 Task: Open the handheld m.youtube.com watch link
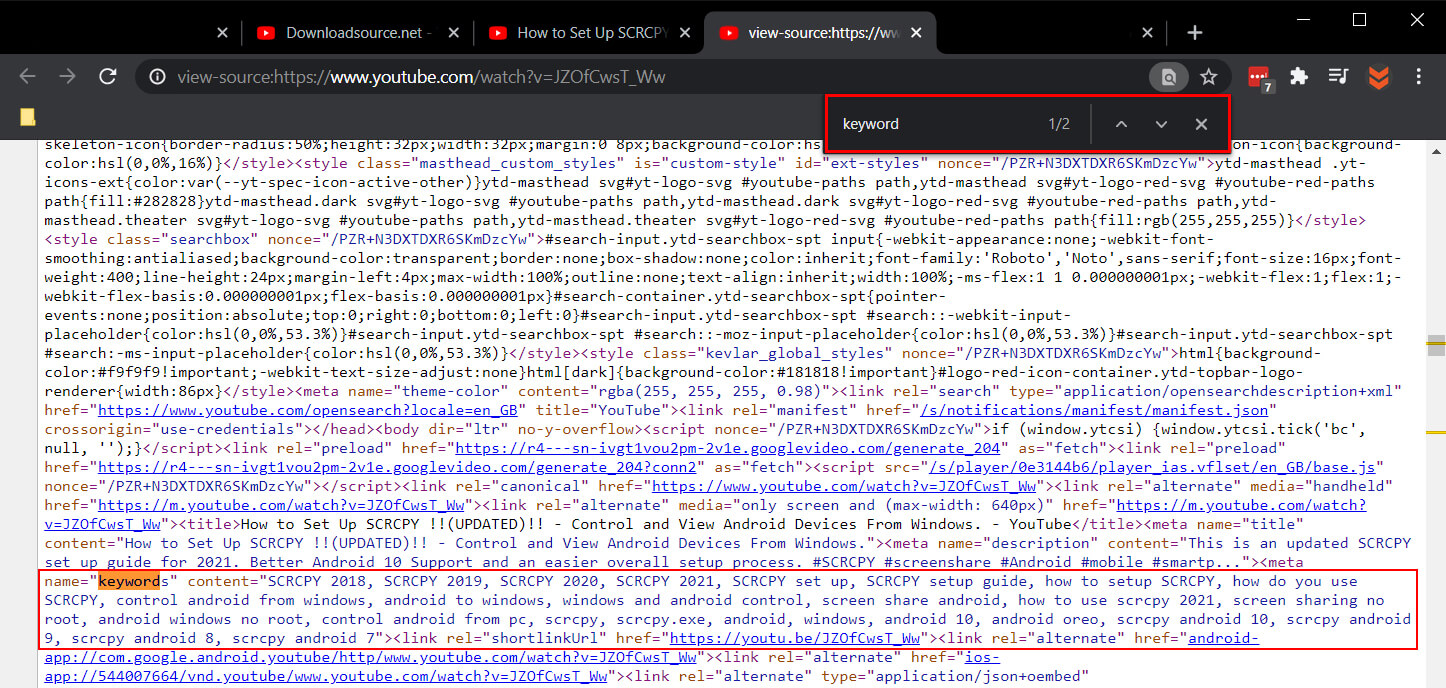280,505
